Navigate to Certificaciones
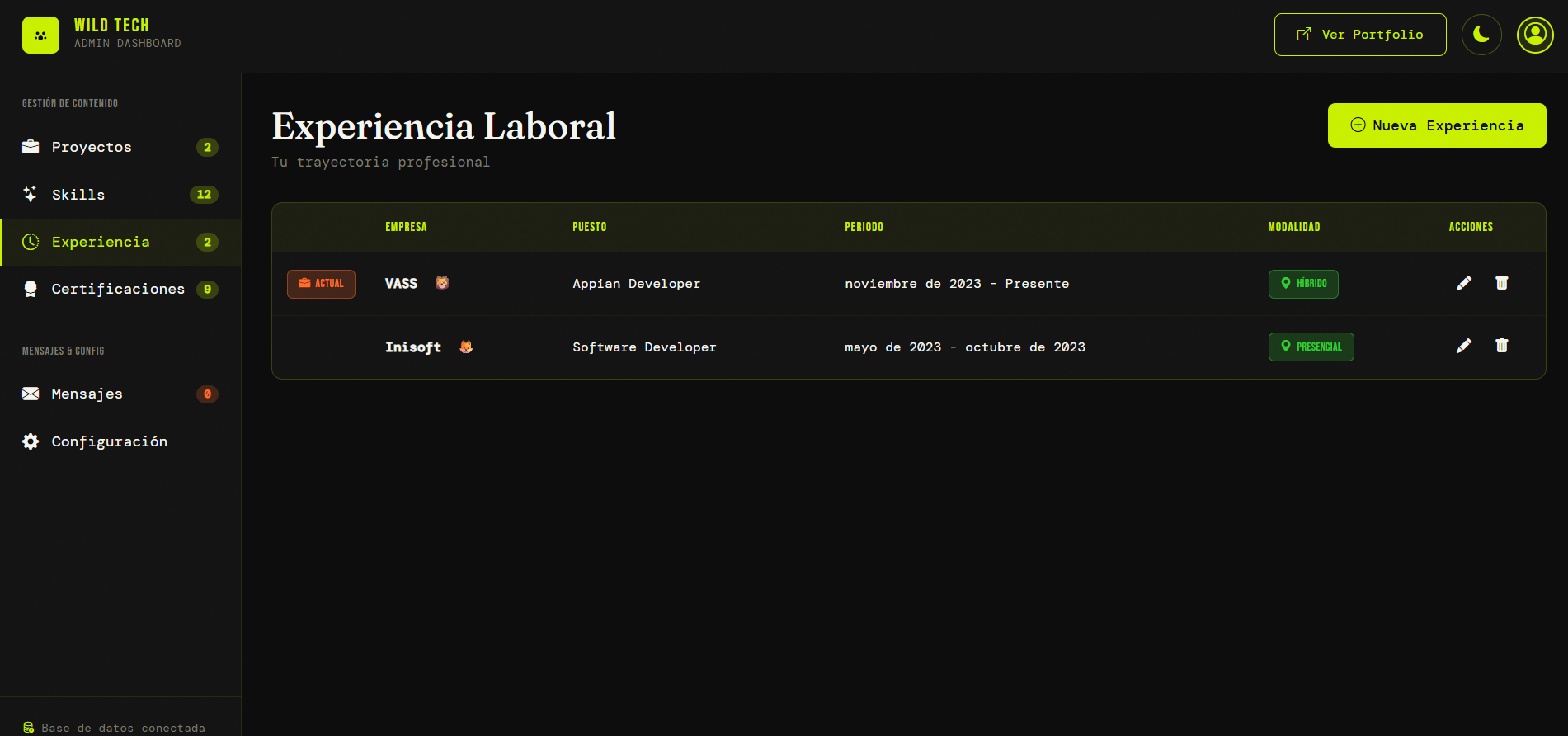Viewport: 1568px width, 736px height. tap(120, 289)
